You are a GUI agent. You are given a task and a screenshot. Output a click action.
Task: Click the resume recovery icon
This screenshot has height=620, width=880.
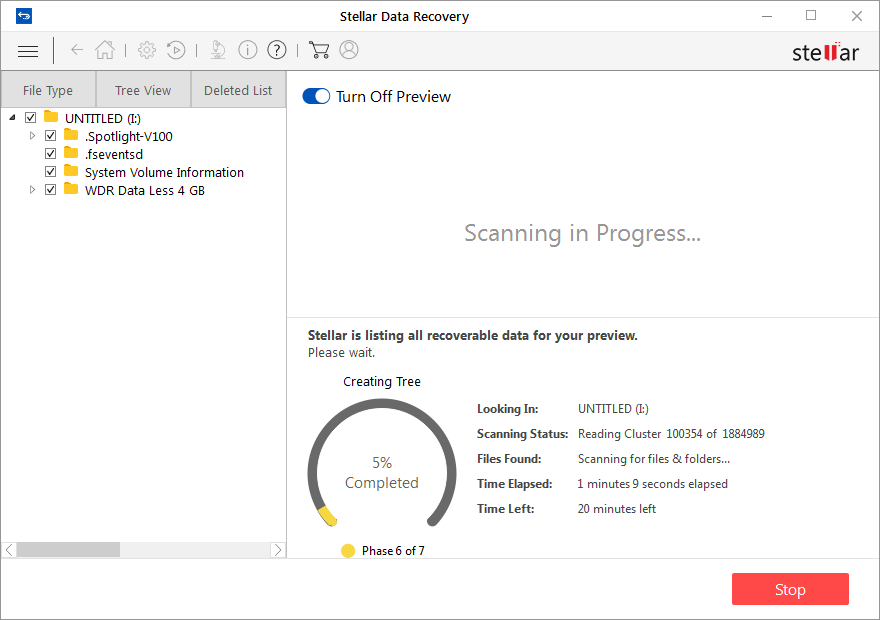[176, 50]
